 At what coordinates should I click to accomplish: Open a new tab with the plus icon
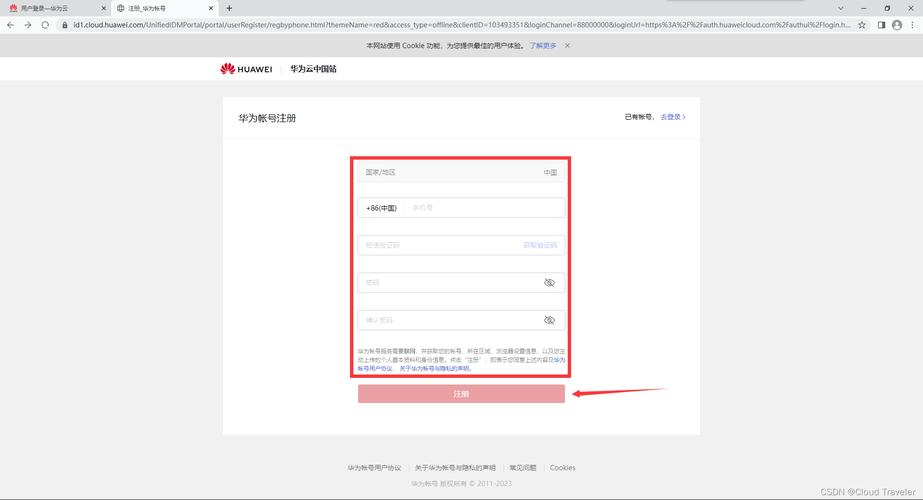point(229,8)
